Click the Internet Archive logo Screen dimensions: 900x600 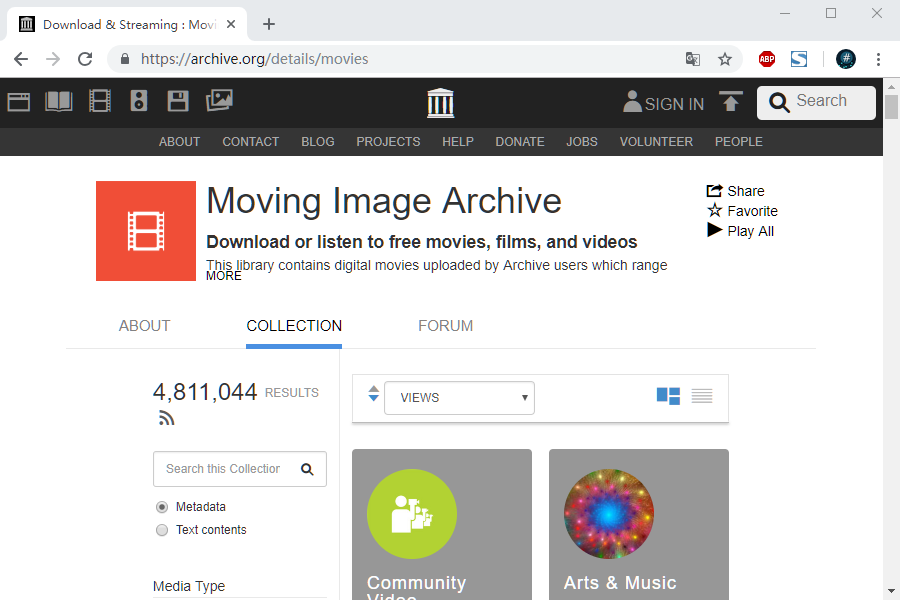click(440, 103)
